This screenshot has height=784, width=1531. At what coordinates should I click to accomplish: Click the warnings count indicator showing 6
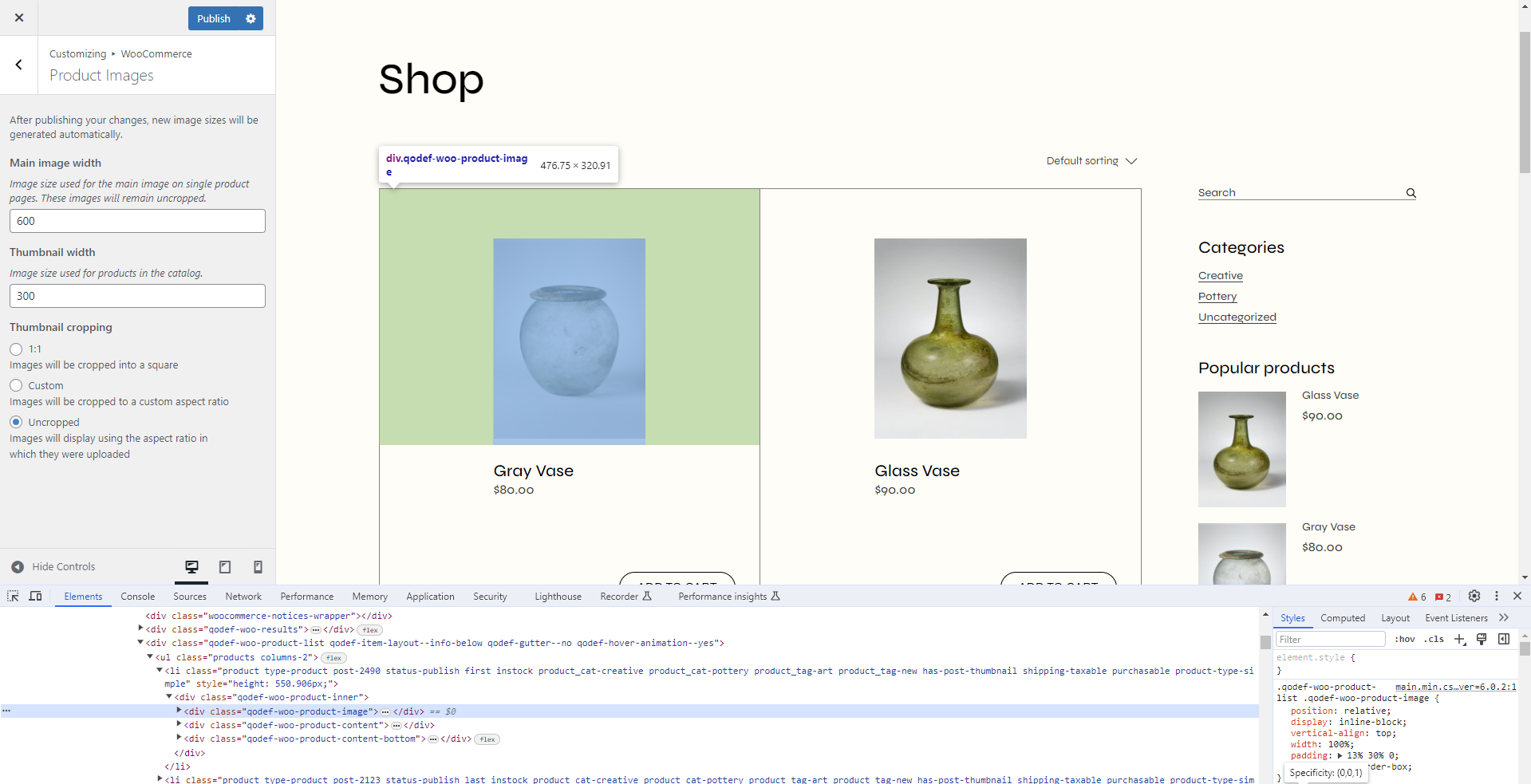1417,597
